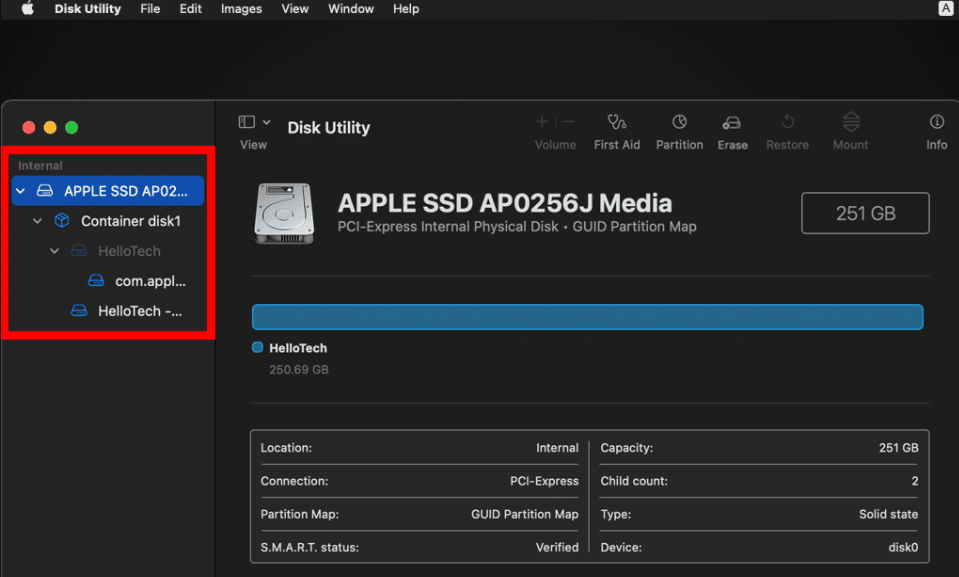Image resolution: width=959 pixels, height=577 pixels.
Task: Close the Disk Utility window
Action: tap(29, 127)
